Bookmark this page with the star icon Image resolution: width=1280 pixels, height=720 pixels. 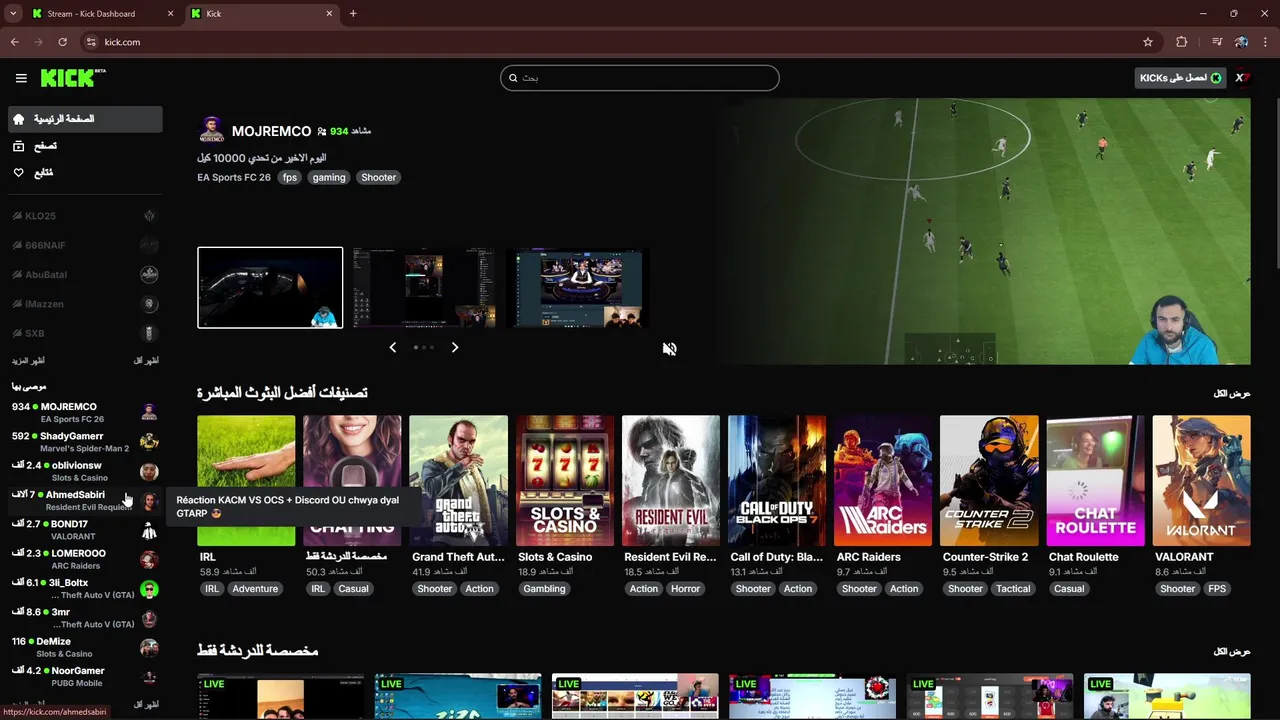(x=1148, y=42)
